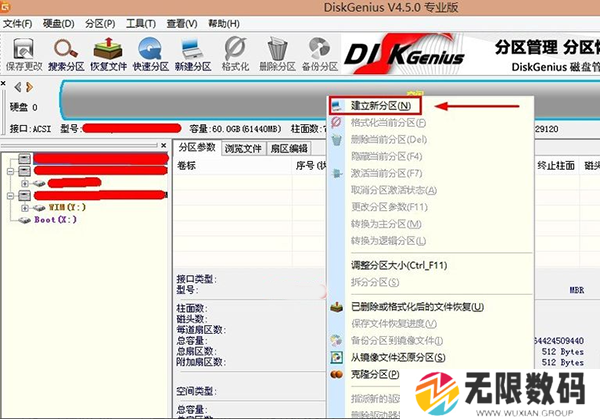This screenshot has width=600, height=419.
Task: Open the 帮助(H) menu
Action: point(223,24)
